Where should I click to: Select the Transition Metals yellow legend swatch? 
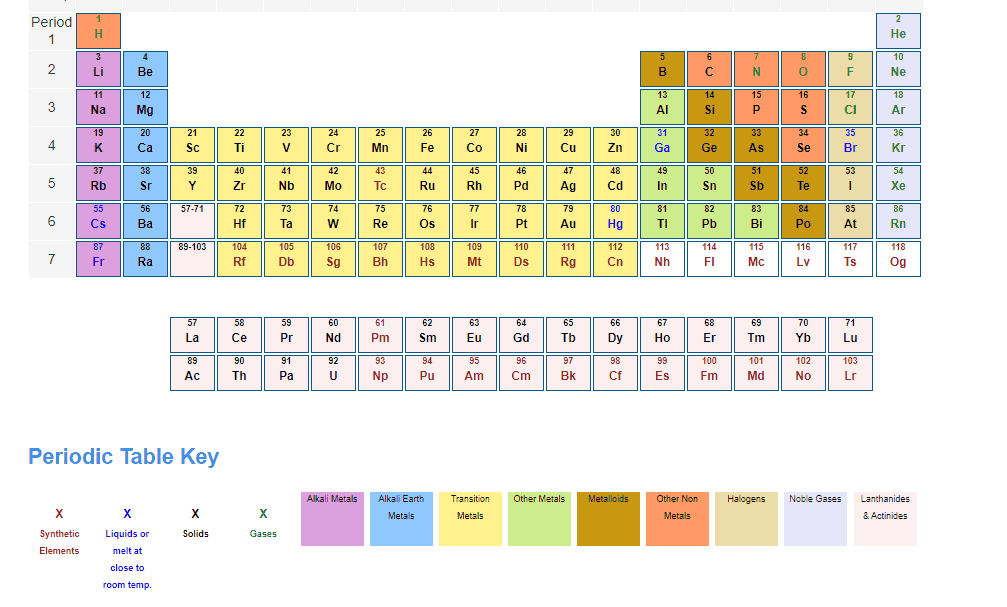click(x=470, y=519)
